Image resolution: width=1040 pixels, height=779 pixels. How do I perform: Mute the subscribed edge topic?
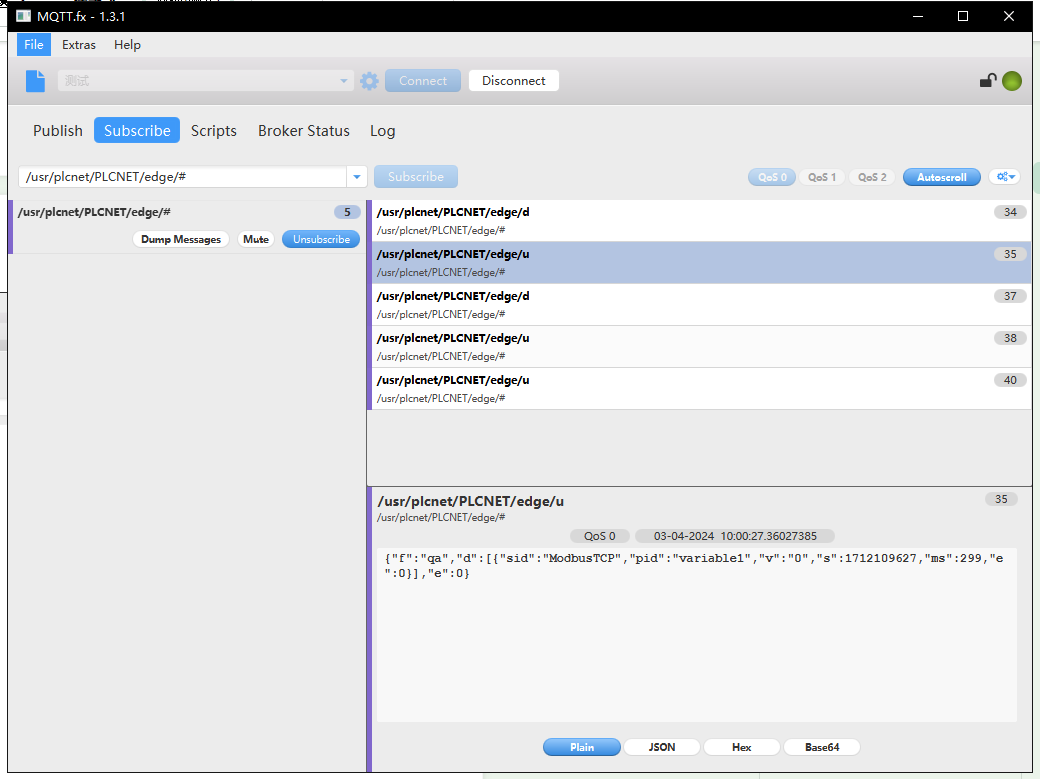256,239
